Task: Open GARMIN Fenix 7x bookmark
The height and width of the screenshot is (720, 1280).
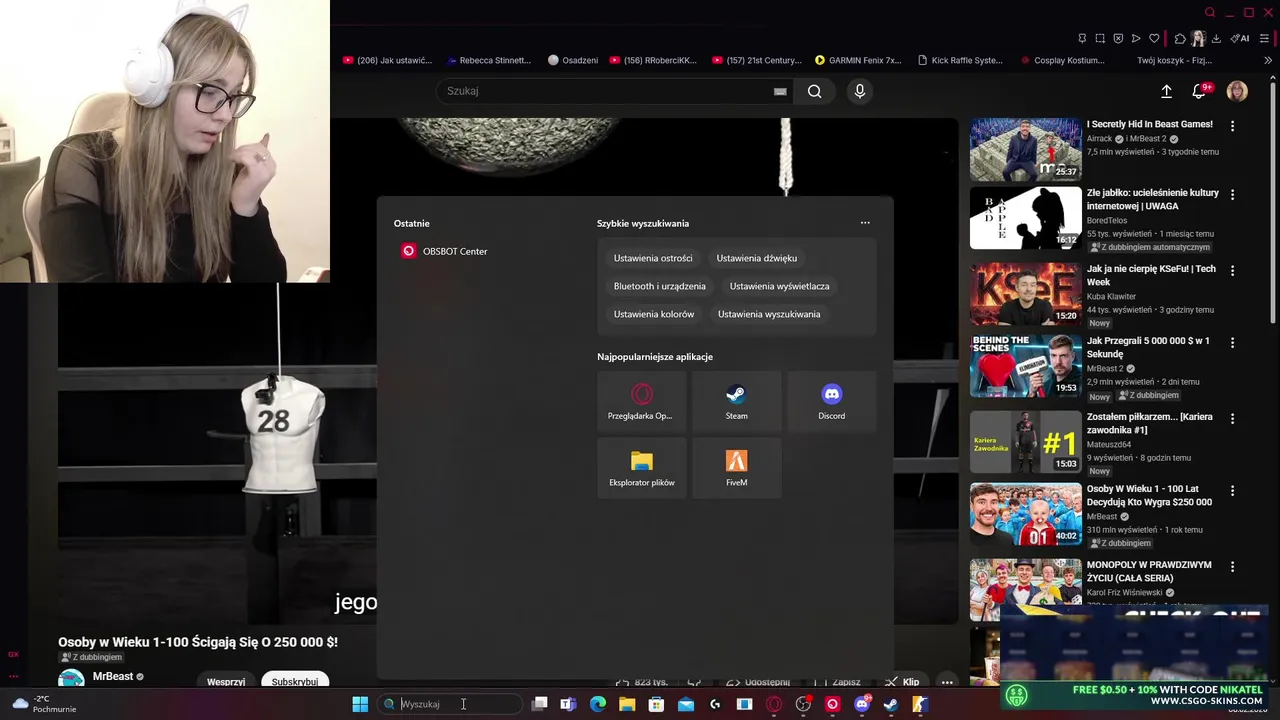Action: 858,60
